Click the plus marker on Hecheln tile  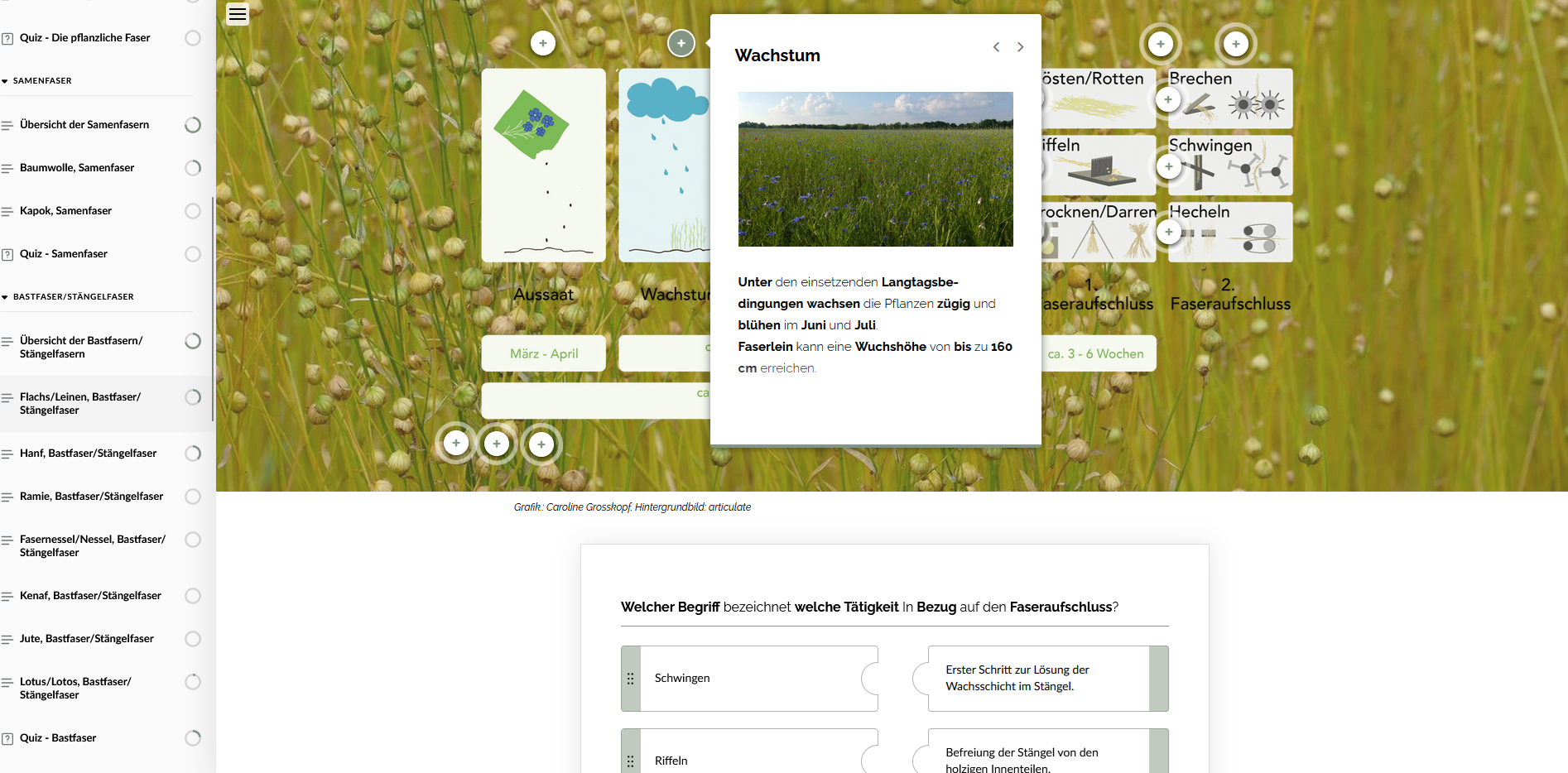pyautogui.click(x=1168, y=232)
